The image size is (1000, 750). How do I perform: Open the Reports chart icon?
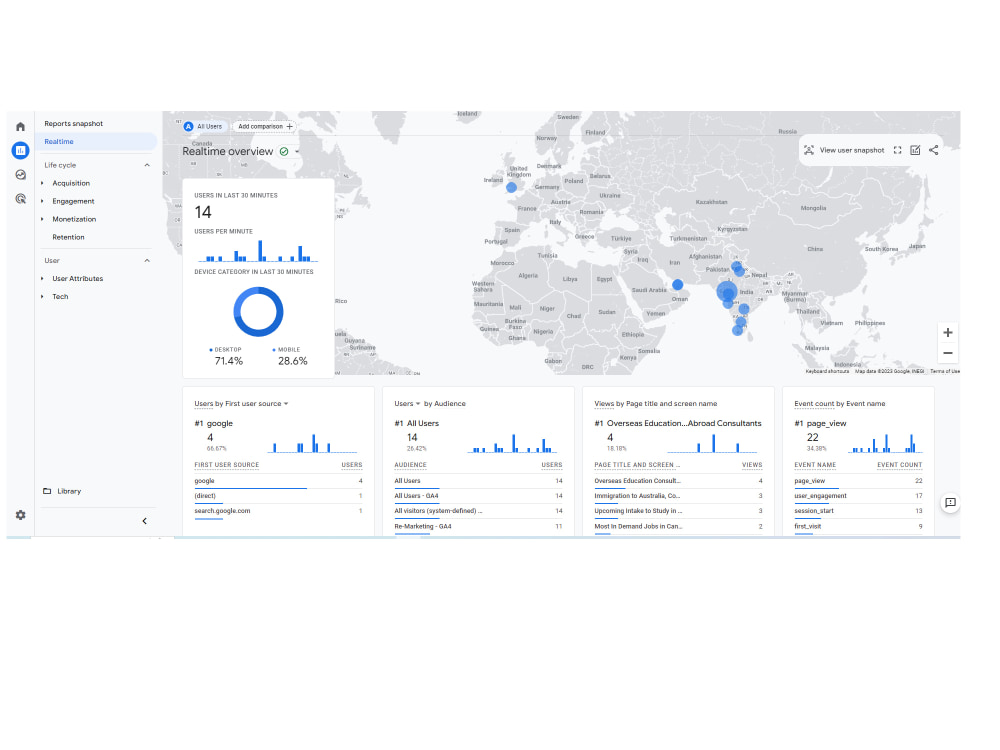tap(20, 151)
